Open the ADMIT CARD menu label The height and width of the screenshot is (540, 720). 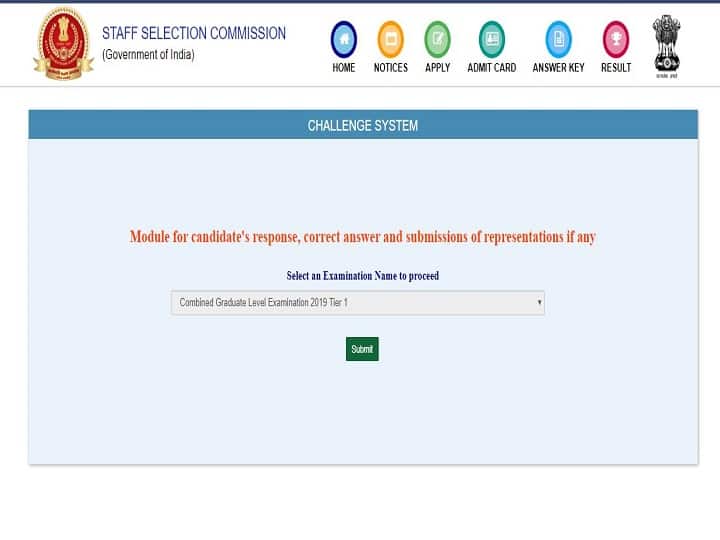491,68
